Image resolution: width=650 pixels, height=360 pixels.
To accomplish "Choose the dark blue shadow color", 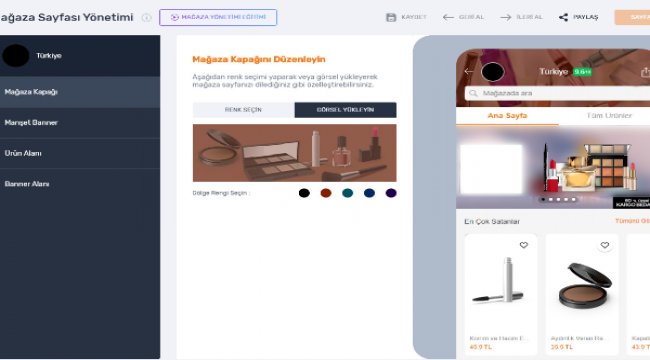I will (369, 193).
